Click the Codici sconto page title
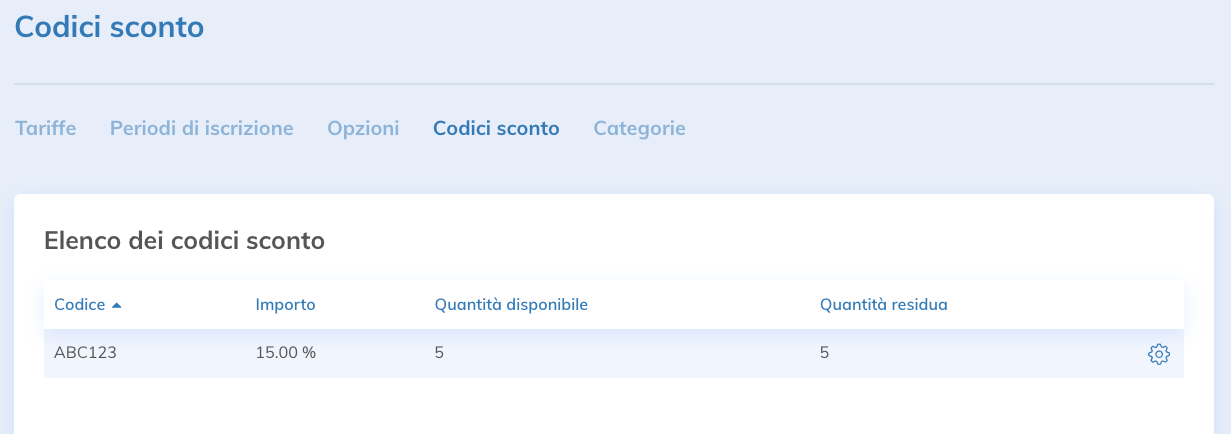Image resolution: width=1231 pixels, height=434 pixels. pos(109,27)
